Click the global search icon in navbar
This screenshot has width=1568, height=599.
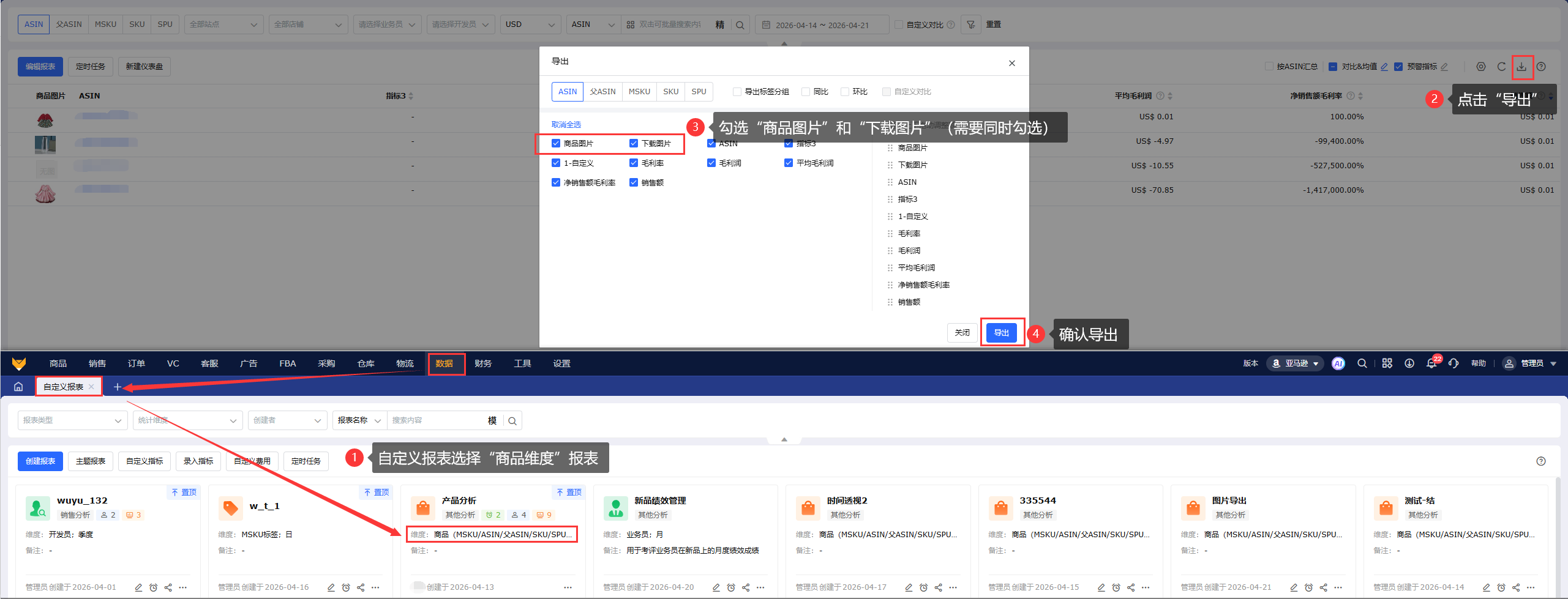tap(1362, 363)
